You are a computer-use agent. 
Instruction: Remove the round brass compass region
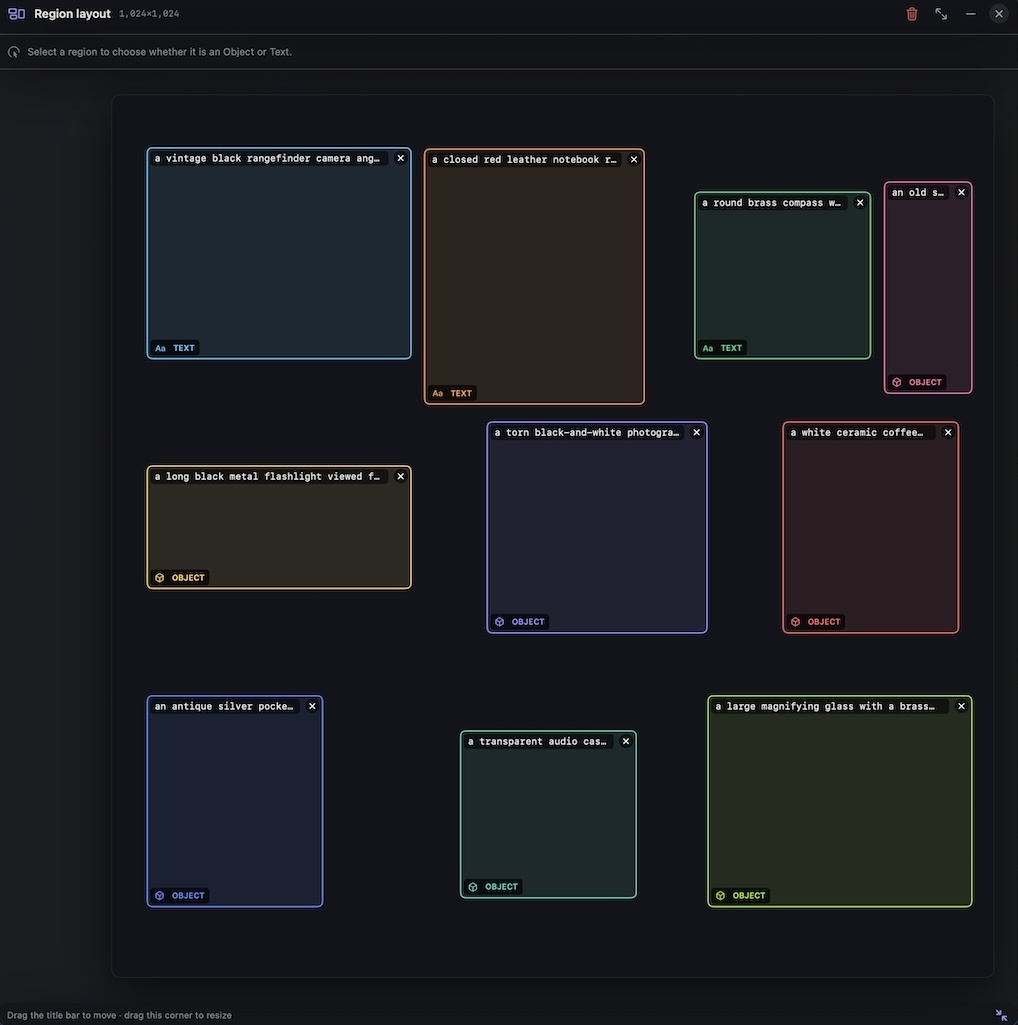coord(860,203)
